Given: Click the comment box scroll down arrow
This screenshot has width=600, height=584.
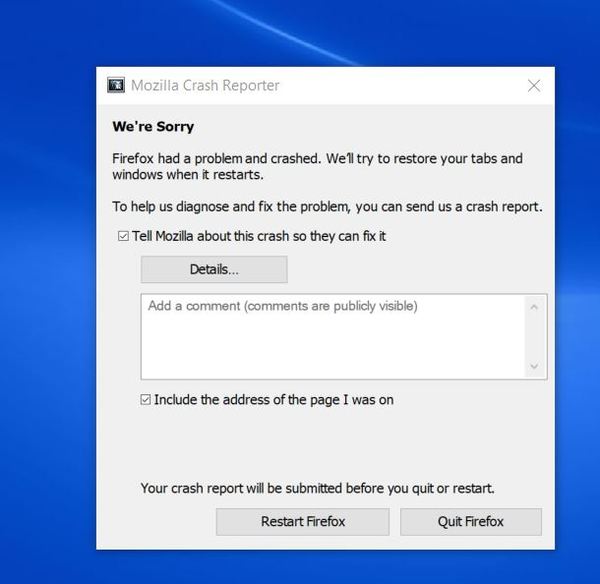Looking at the screenshot, I should click(534, 367).
